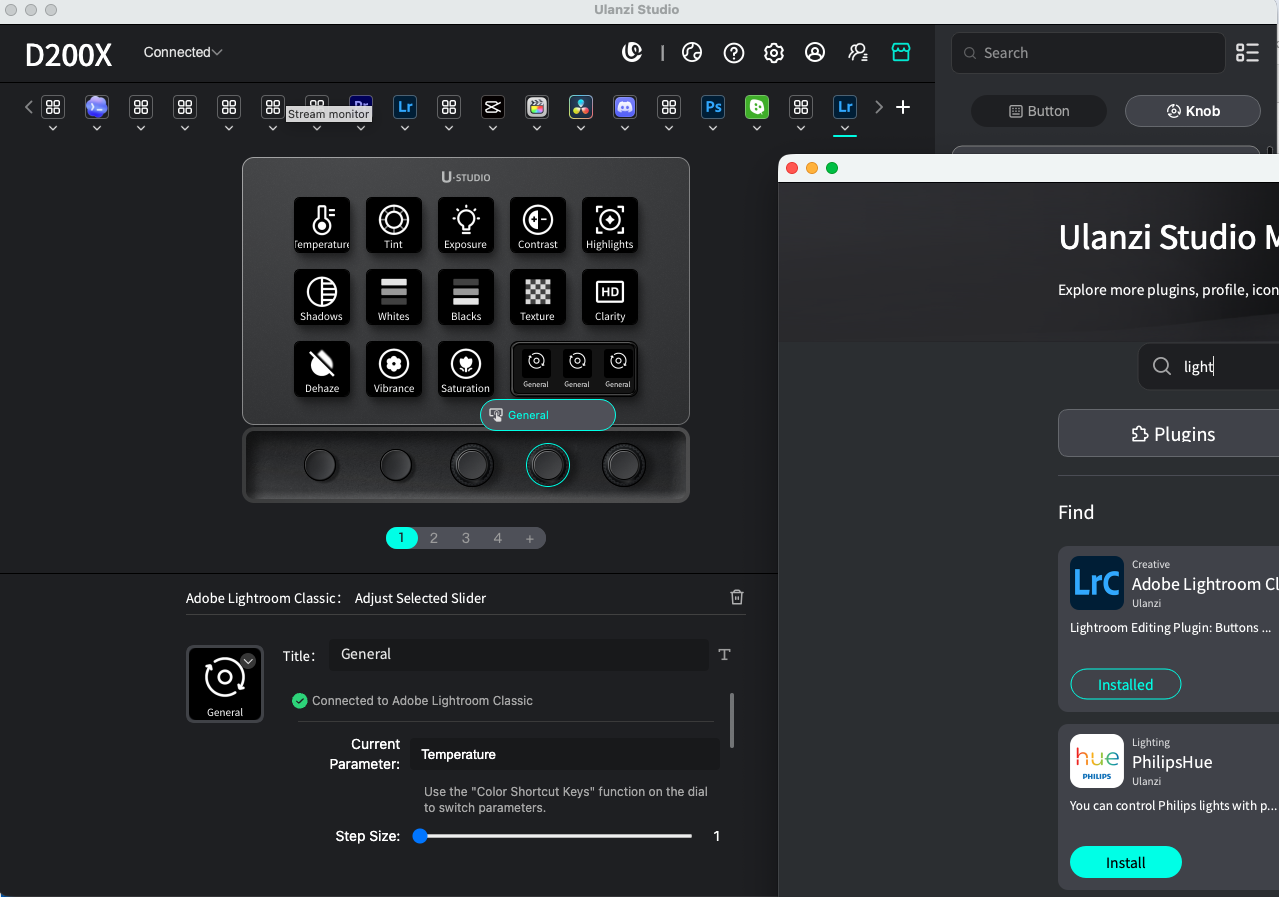Screen dimensions: 1279x897
Task: Switch to the Button tab
Action: coord(1039,111)
